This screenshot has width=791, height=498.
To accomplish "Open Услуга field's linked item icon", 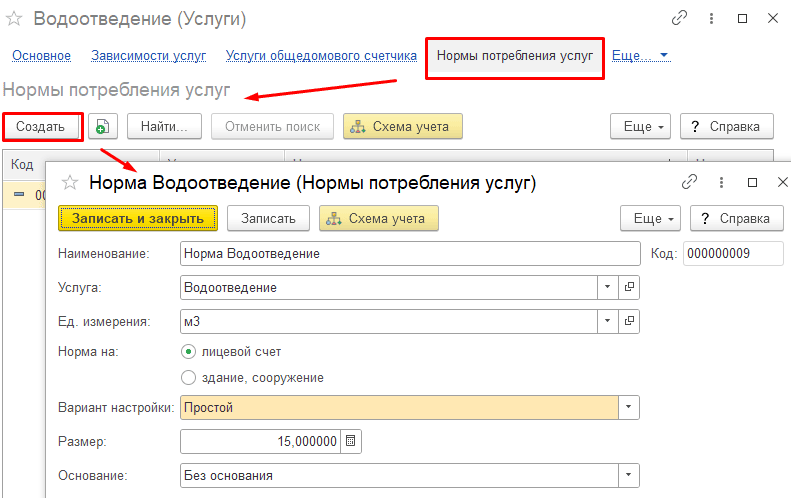I will tap(629, 287).
